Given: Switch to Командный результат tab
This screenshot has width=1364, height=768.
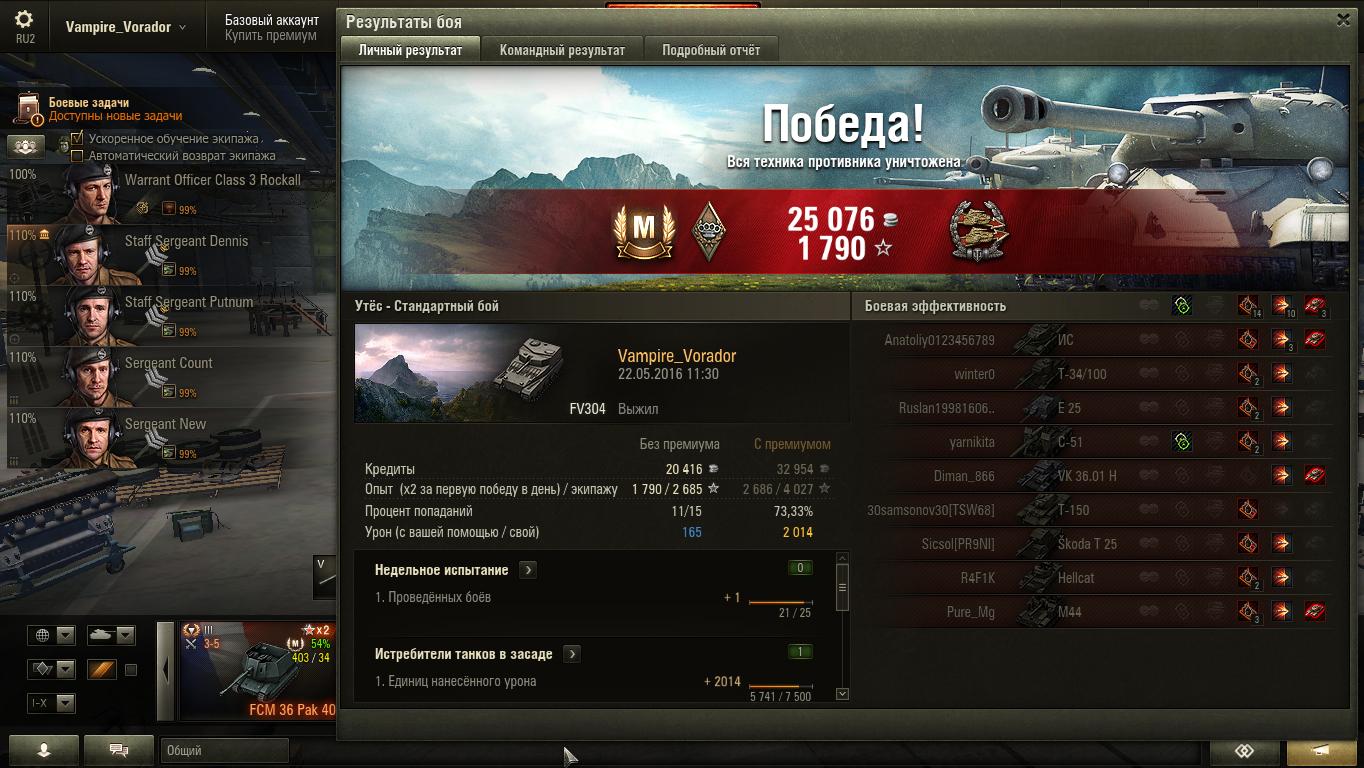Looking at the screenshot, I should [x=562, y=50].
